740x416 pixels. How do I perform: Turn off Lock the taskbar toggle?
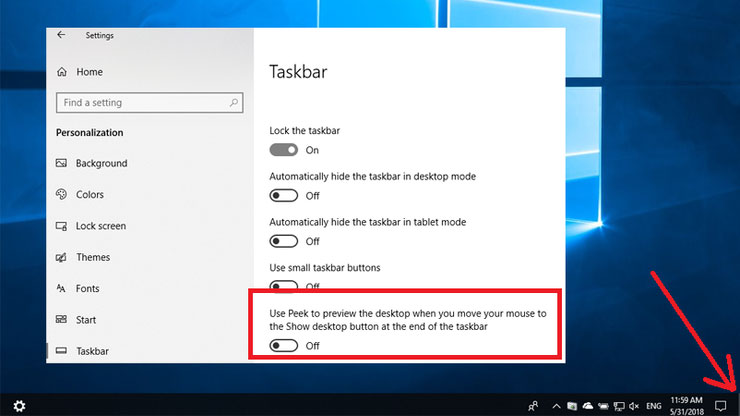pyautogui.click(x=284, y=150)
